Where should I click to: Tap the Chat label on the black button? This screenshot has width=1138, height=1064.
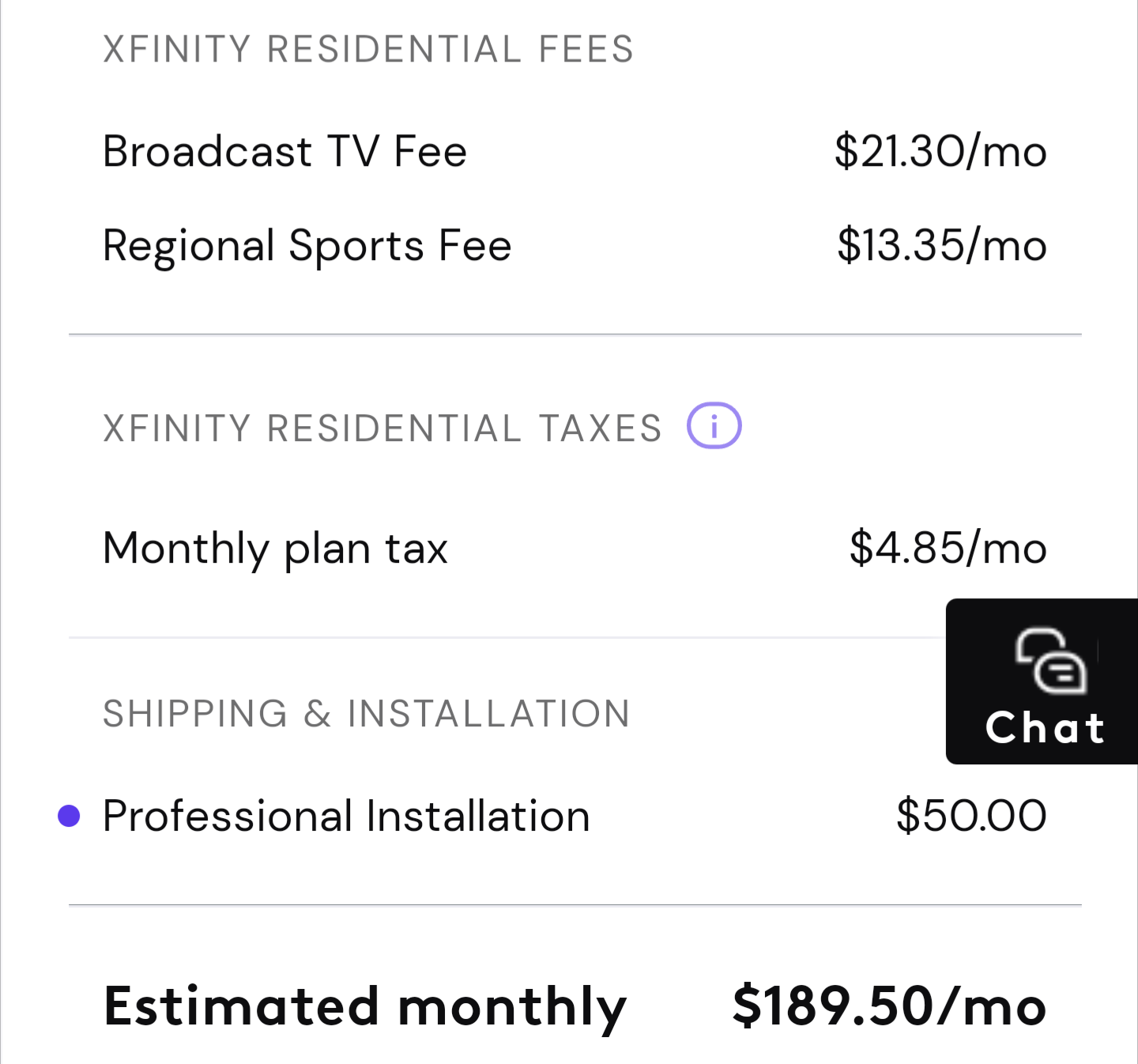tap(1045, 728)
